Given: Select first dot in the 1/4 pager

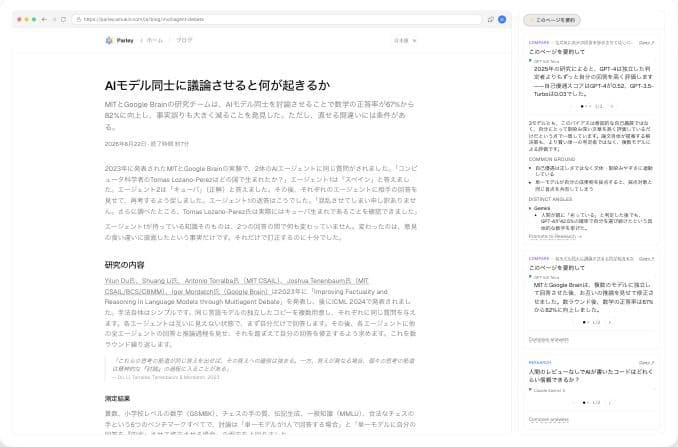Looking at the screenshot, I should tap(582, 106).
